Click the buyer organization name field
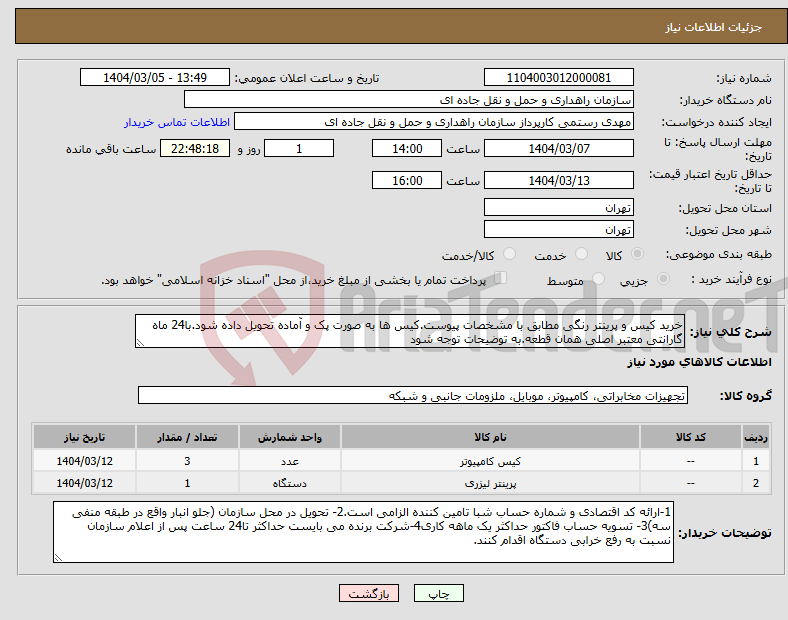 (409, 99)
